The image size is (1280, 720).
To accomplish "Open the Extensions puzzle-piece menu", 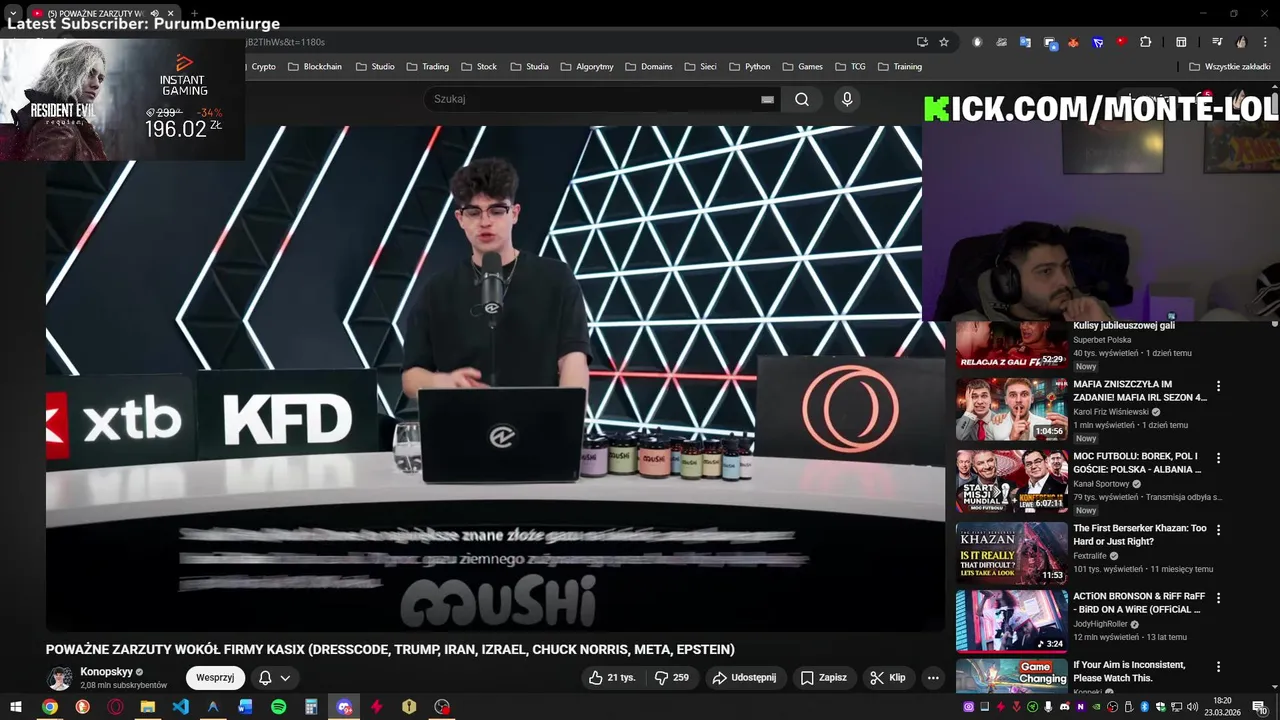I will [1146, 42].
